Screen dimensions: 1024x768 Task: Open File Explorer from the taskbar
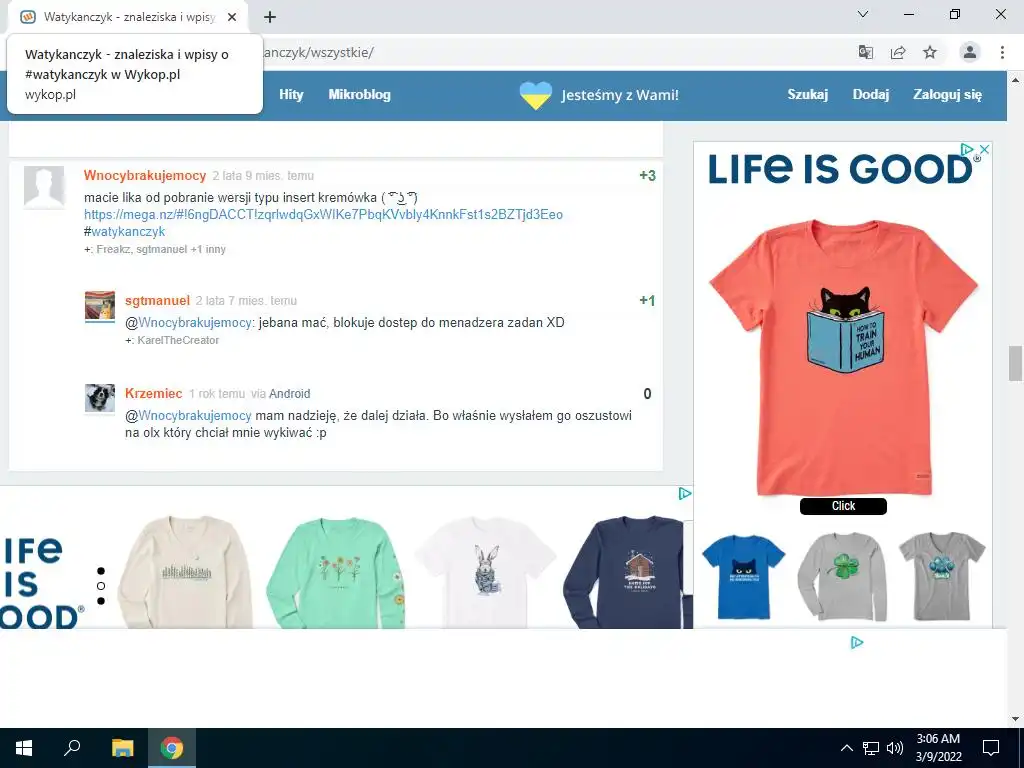[x=122, y=748]
